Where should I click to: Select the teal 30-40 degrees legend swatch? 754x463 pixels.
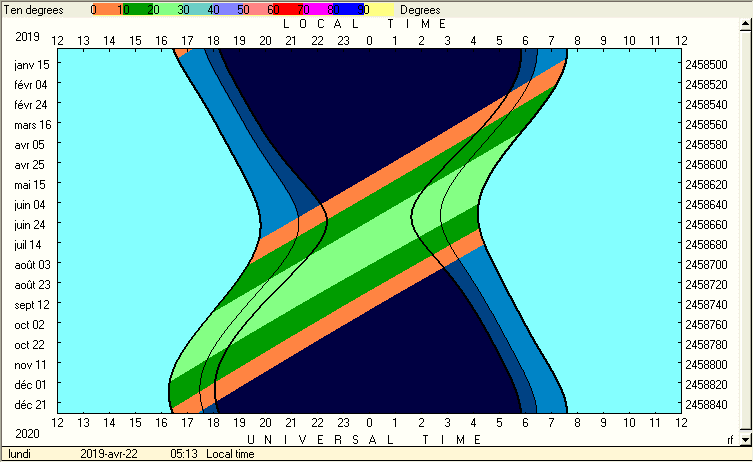pos(198,10)
